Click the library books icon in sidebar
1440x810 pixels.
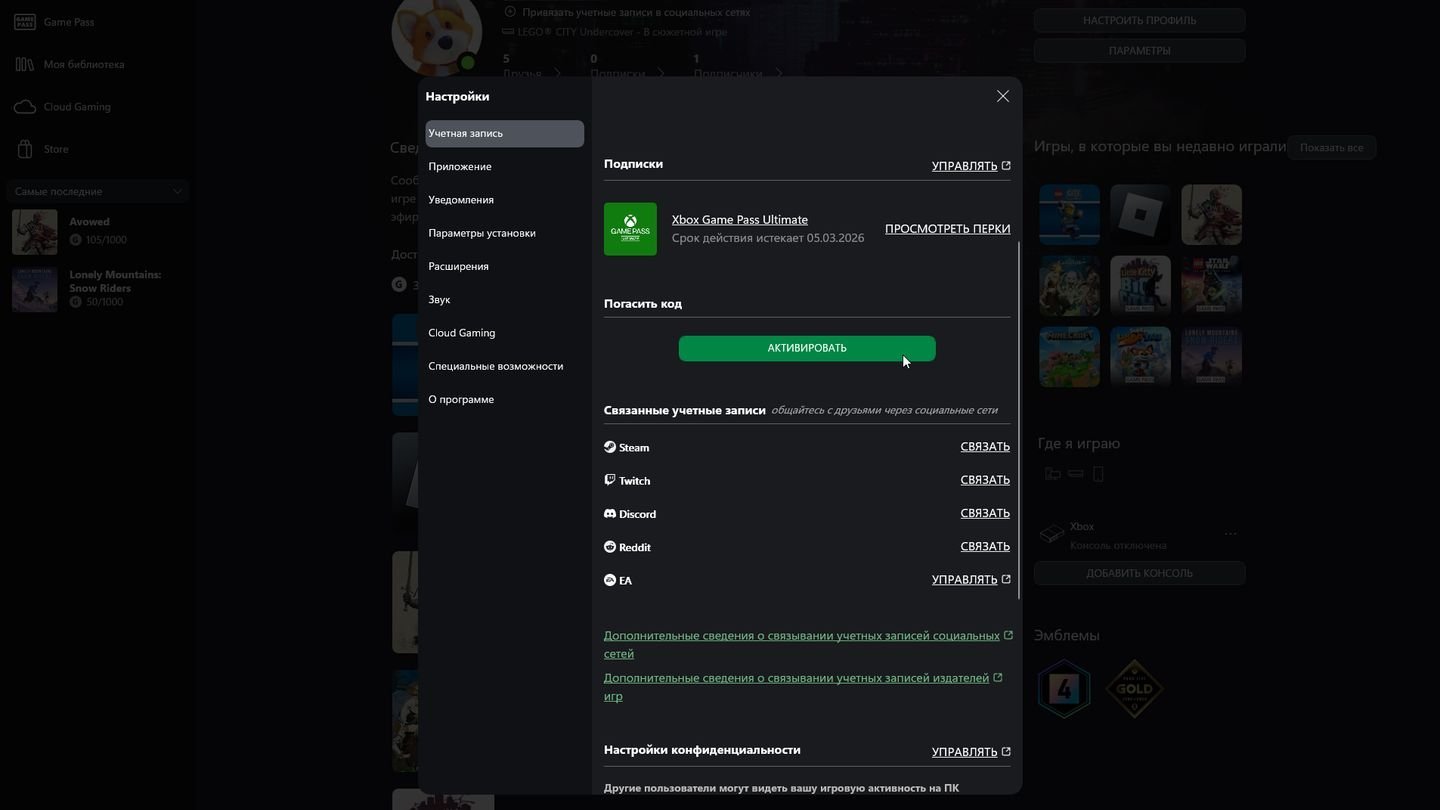tap(25, 64)
